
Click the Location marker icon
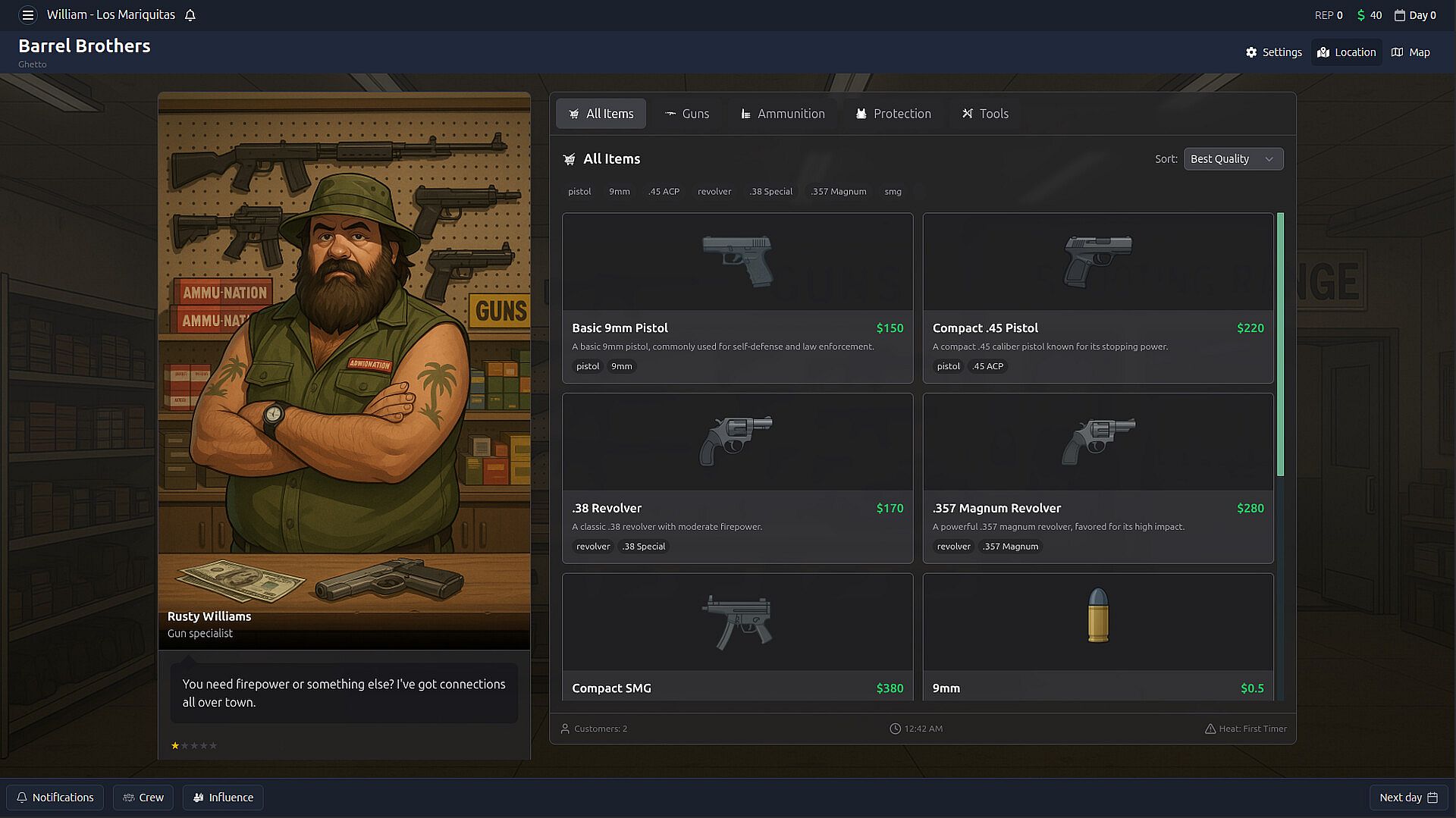(1323, 52)
